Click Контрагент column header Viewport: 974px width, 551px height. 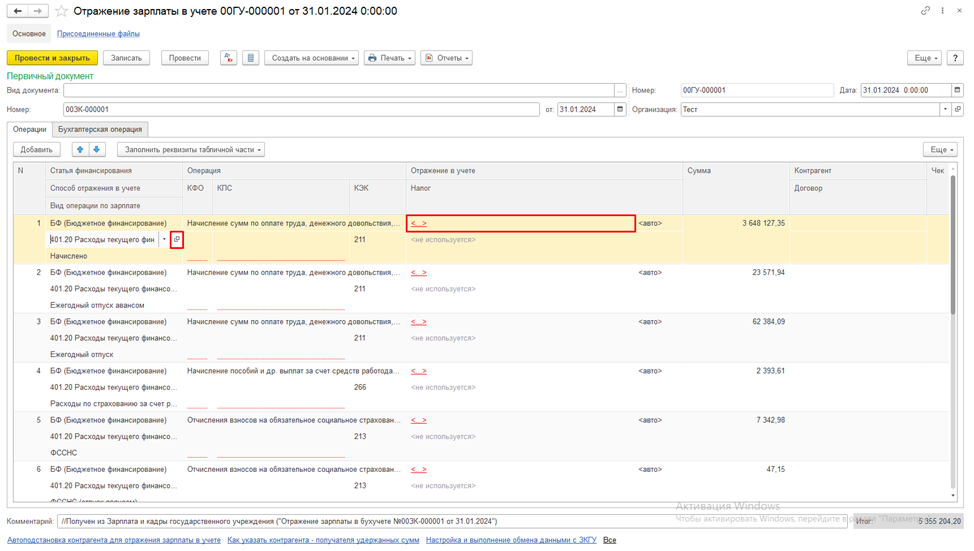858,170
